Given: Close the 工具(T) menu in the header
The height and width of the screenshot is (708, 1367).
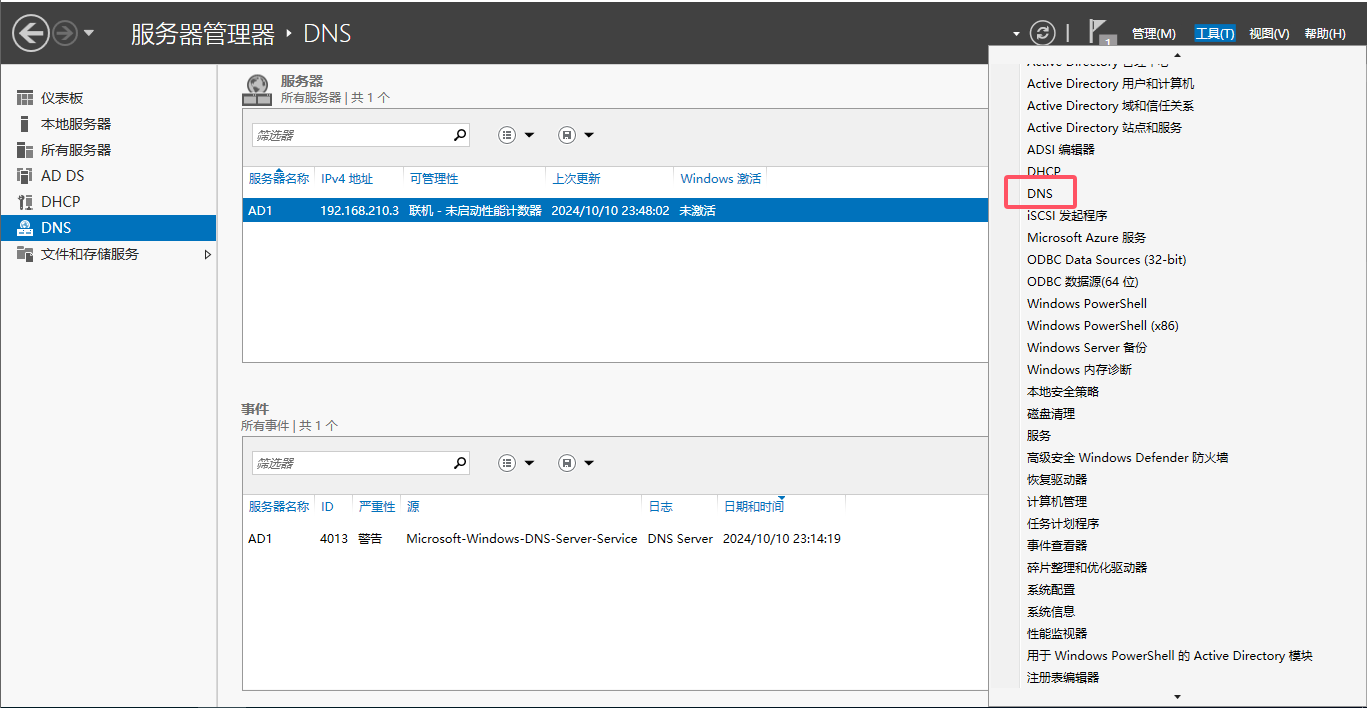Looking at the screenshot, I should [1215, 34].
